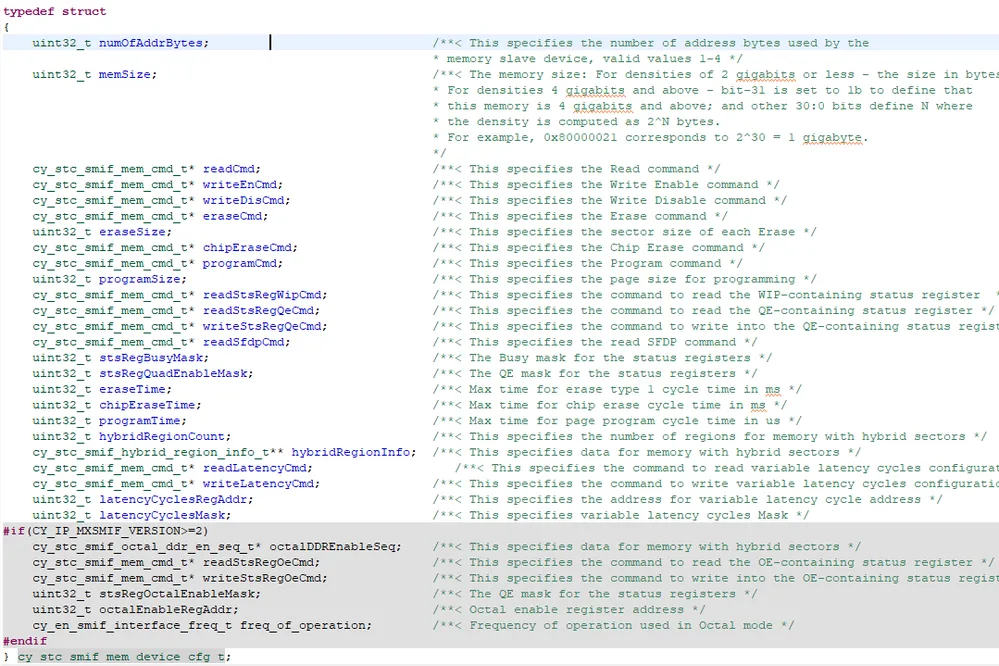The width and height of the screenshot is (999, 666).
Task: Click comment 'Octal enable register address'
Action: click(x=568, y=610)
